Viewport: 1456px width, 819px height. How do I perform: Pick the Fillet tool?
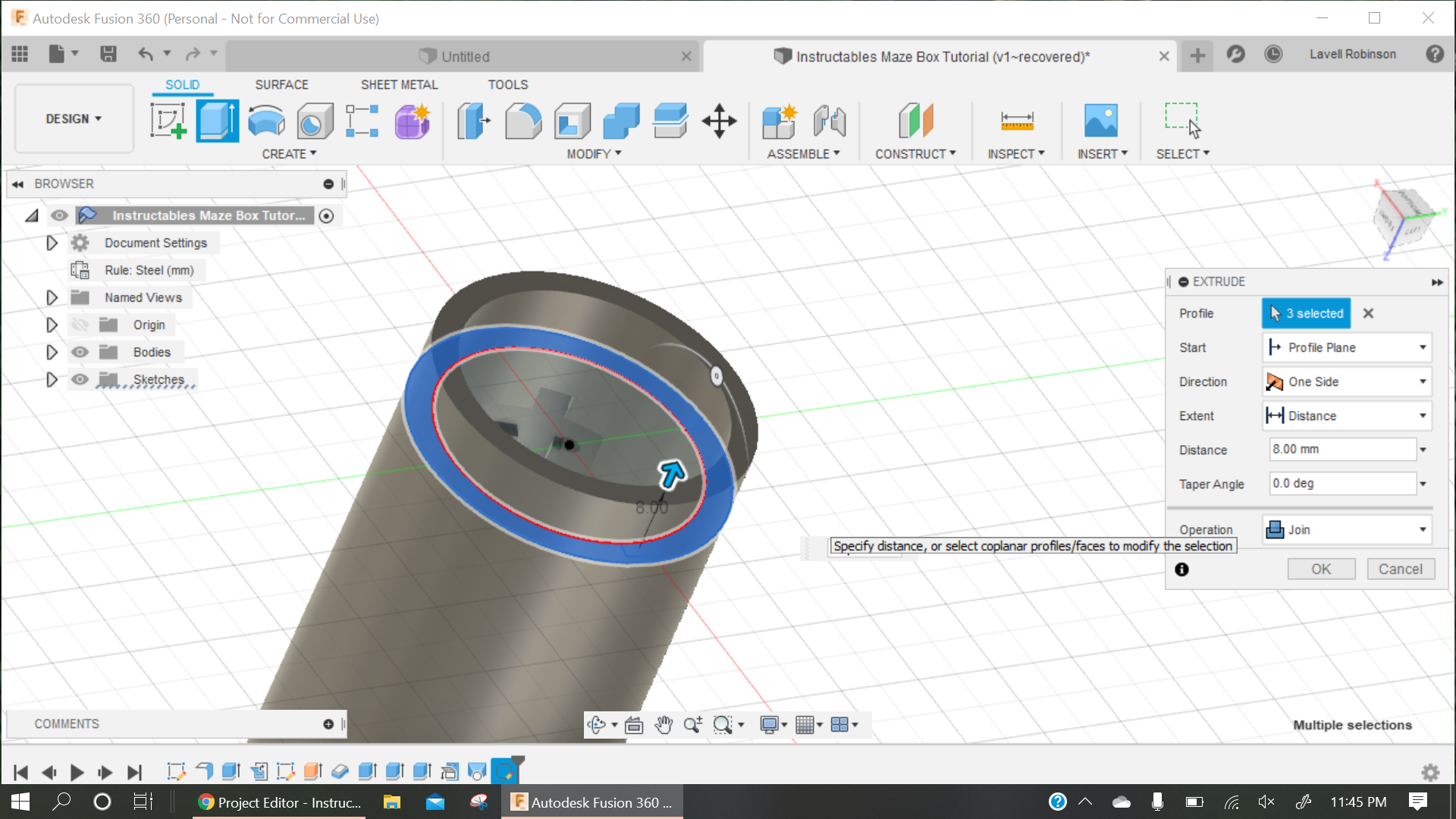point(523,121)
